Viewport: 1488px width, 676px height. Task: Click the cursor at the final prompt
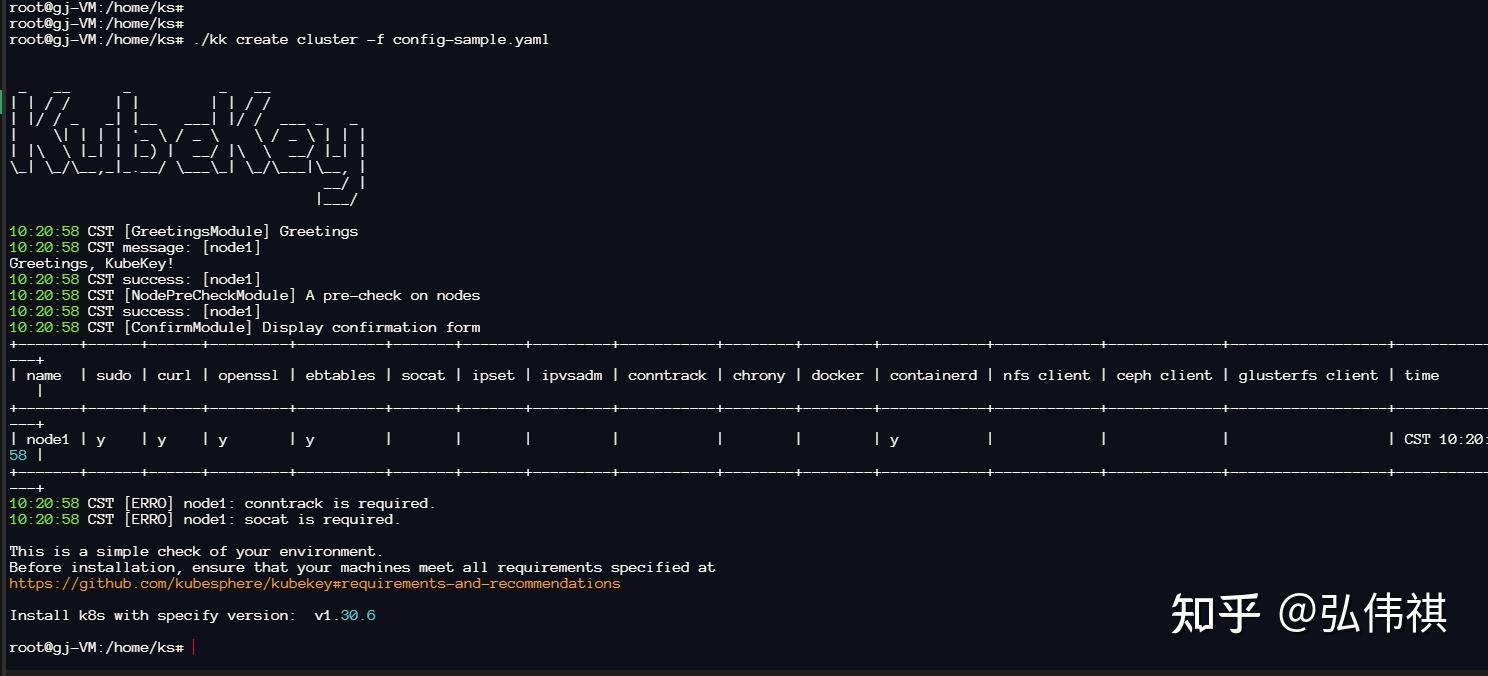click(x=193, y=648)
